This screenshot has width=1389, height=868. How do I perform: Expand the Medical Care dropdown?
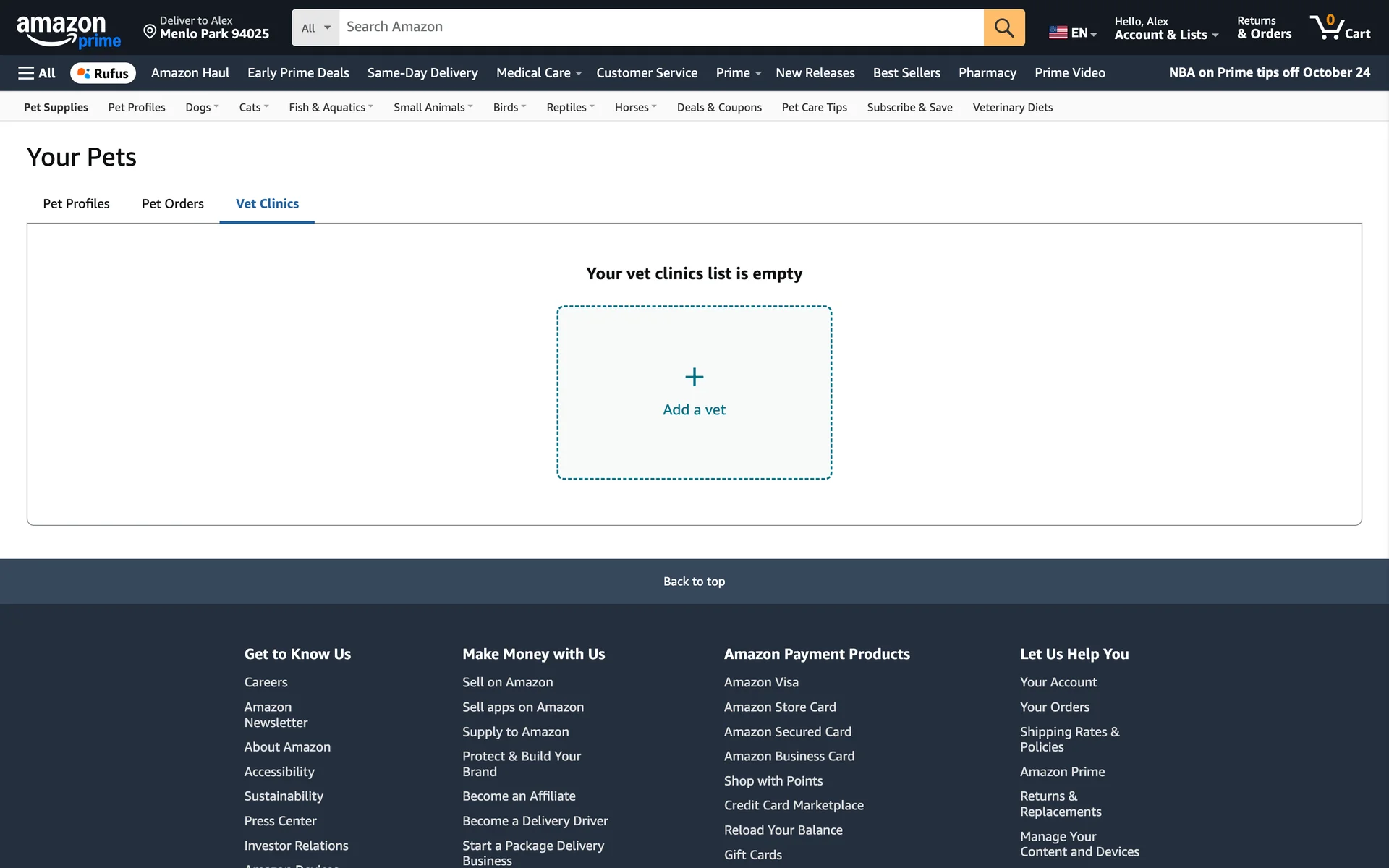click(x=538, y=73)
